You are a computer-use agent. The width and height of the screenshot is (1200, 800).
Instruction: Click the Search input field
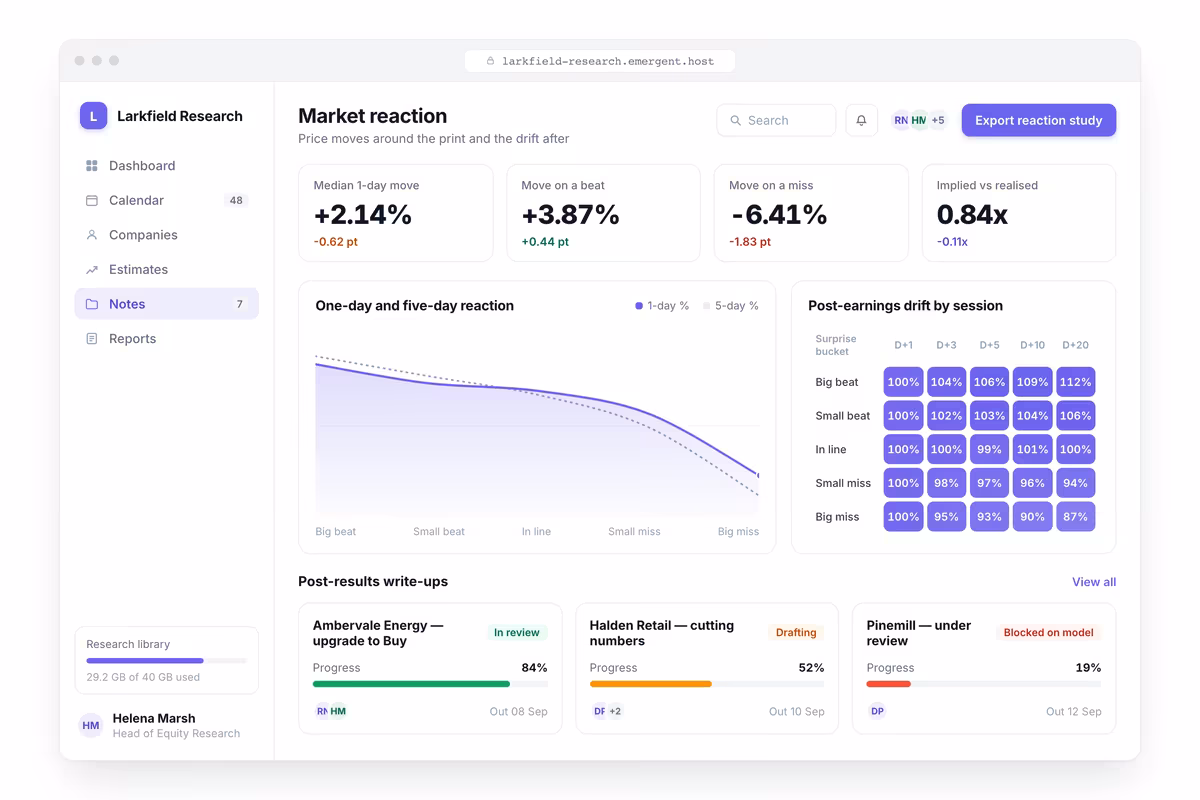coord(776,120)
